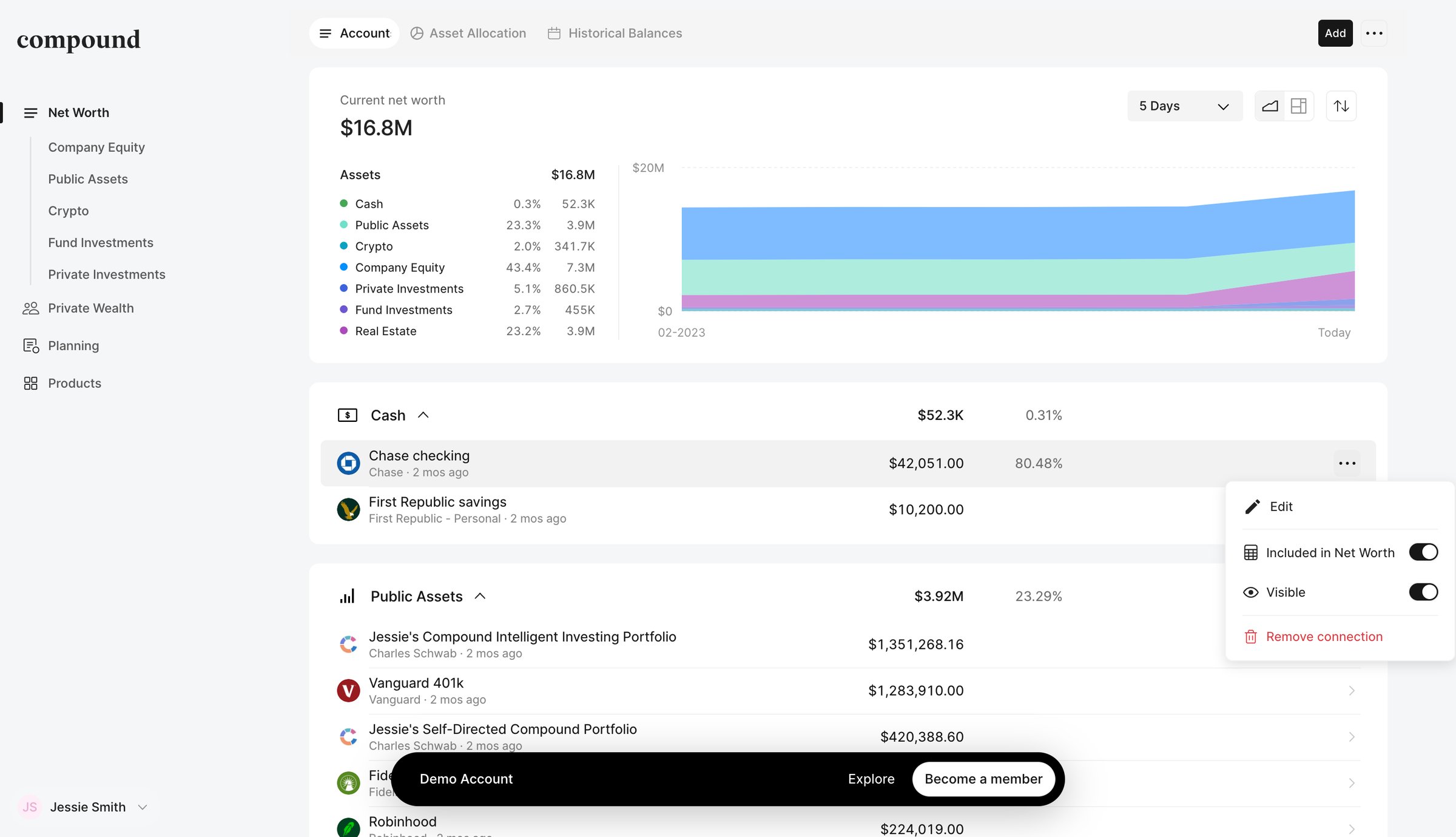
Task: Click the Vanguard V logo
Action: coord(348,691)
